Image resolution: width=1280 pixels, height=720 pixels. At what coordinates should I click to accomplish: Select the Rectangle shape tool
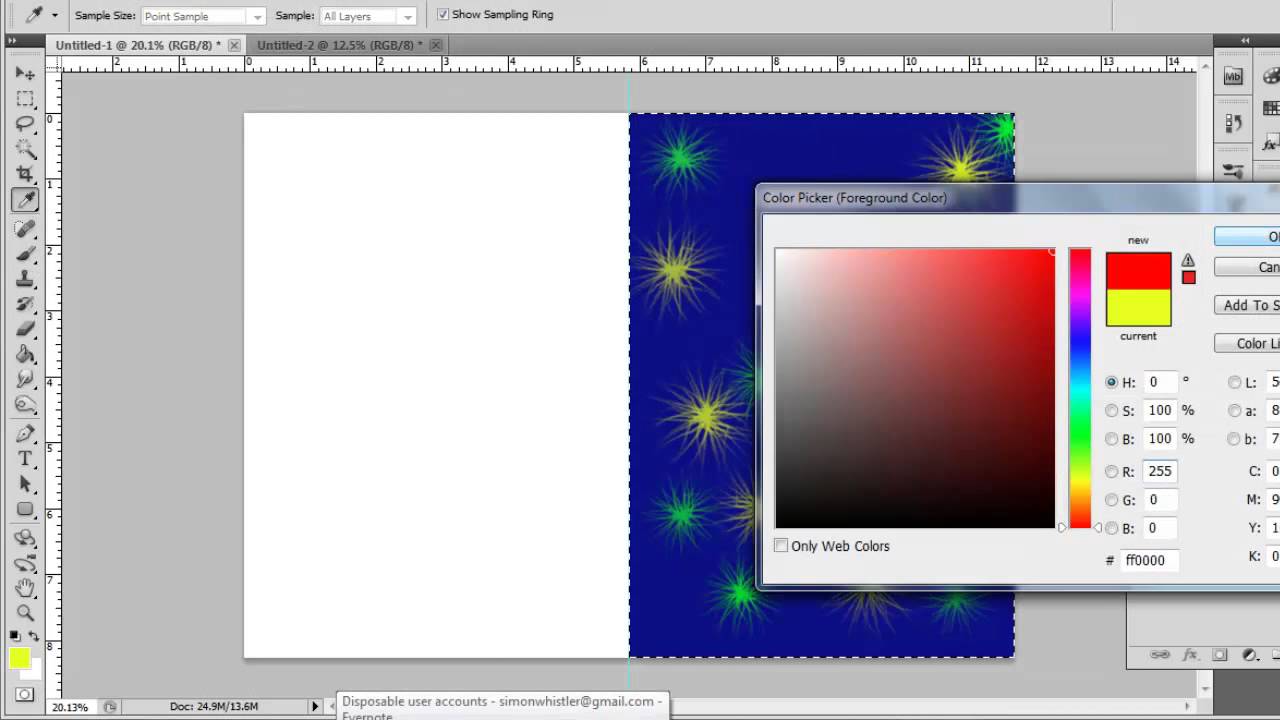[x=25, y=509]
